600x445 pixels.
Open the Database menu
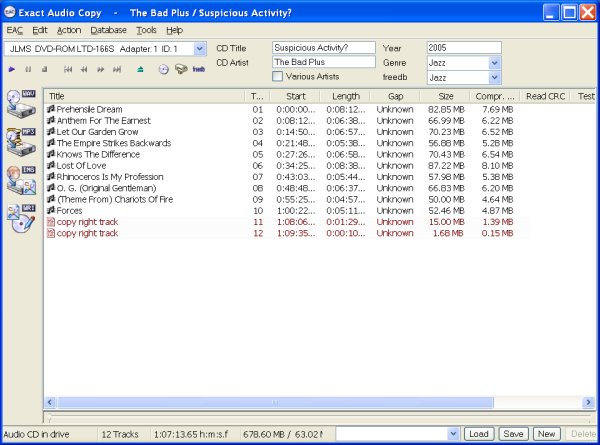pyautogui.click(x=108, y=30)
